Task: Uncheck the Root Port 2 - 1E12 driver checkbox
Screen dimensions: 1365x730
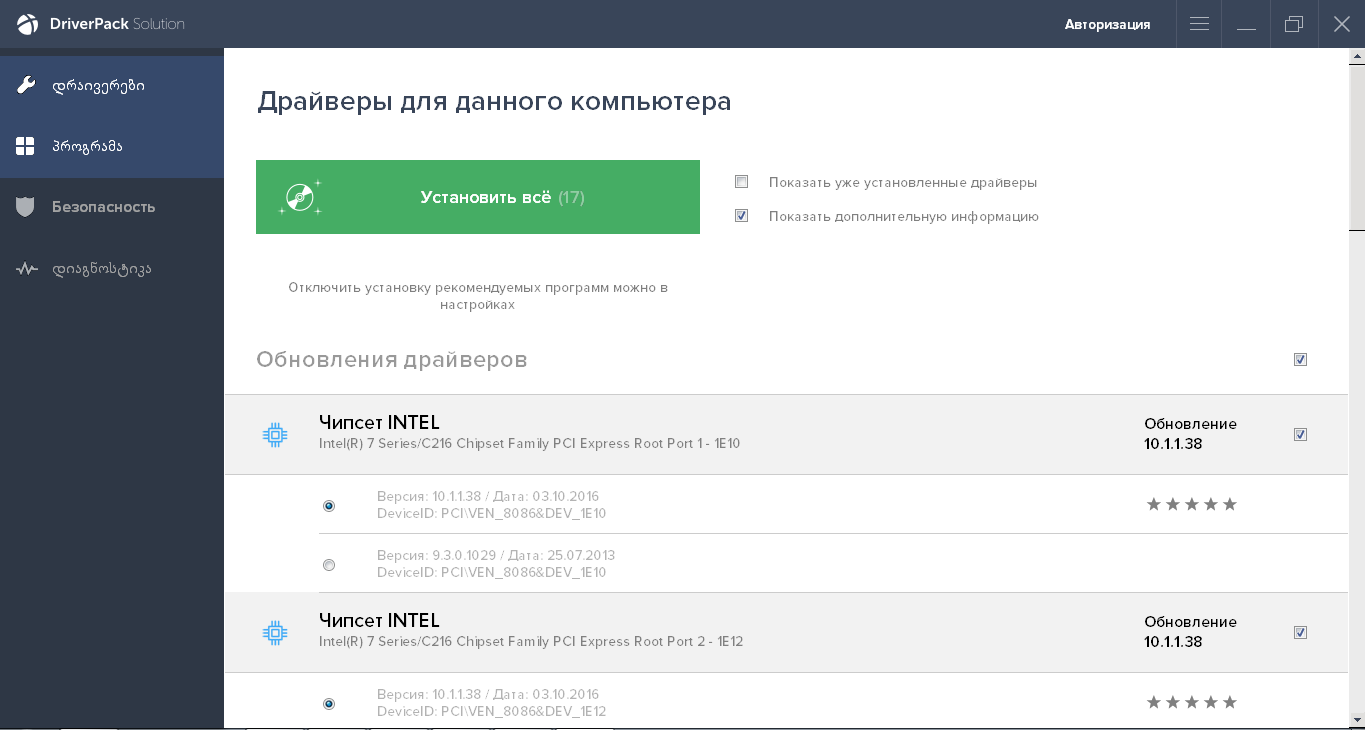Action: (1300, 632)
